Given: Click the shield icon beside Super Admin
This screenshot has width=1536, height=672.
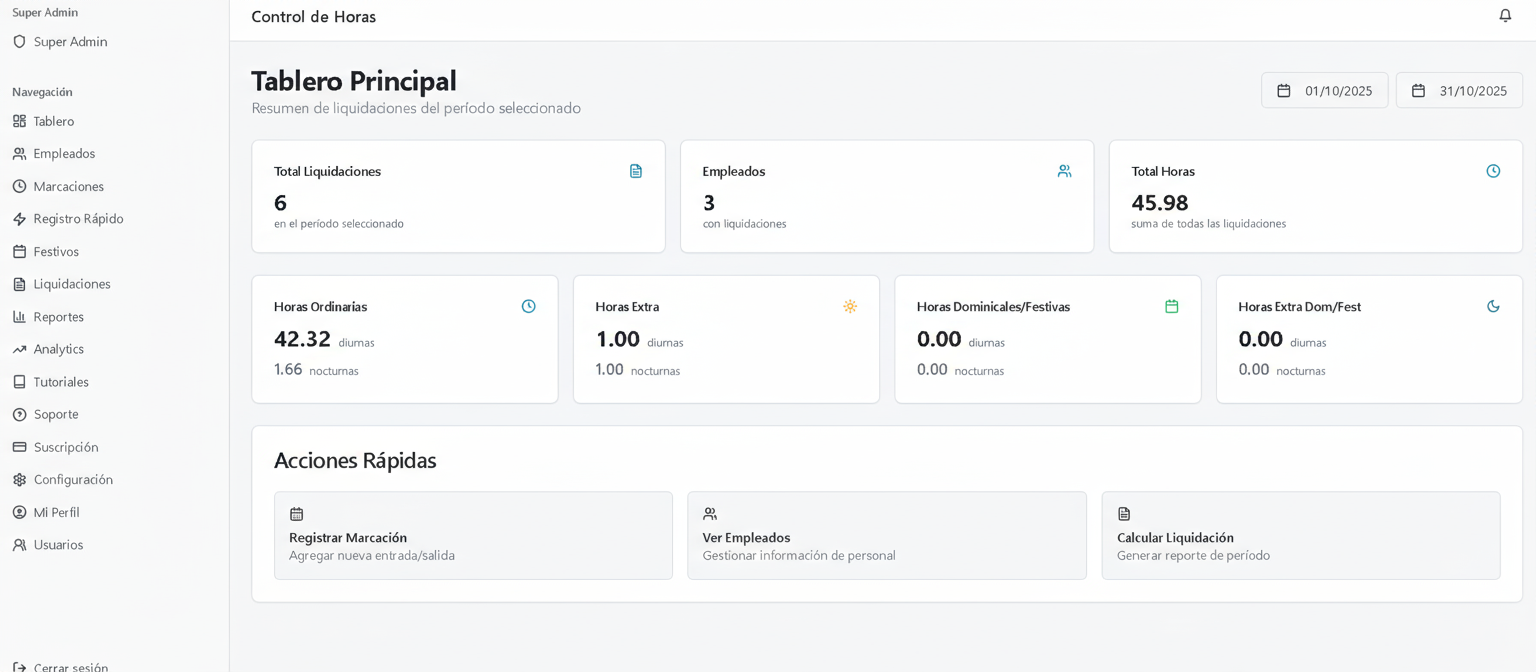Looking at the screenshot, I should (x=19, y=42).
